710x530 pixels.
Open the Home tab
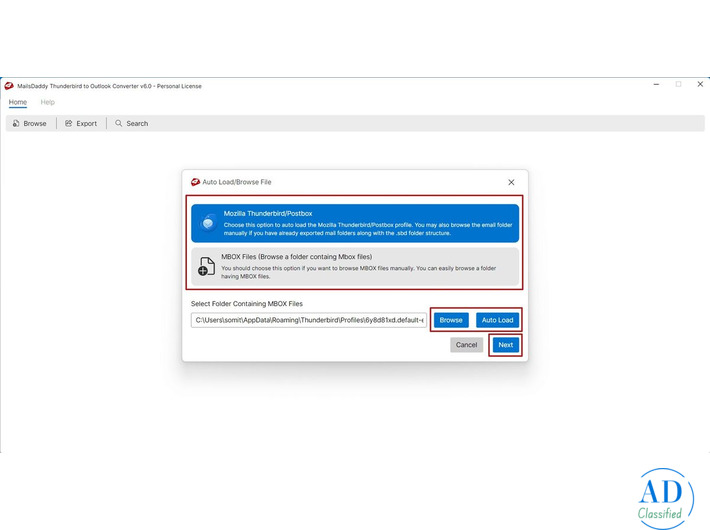[x=18, y=102]
